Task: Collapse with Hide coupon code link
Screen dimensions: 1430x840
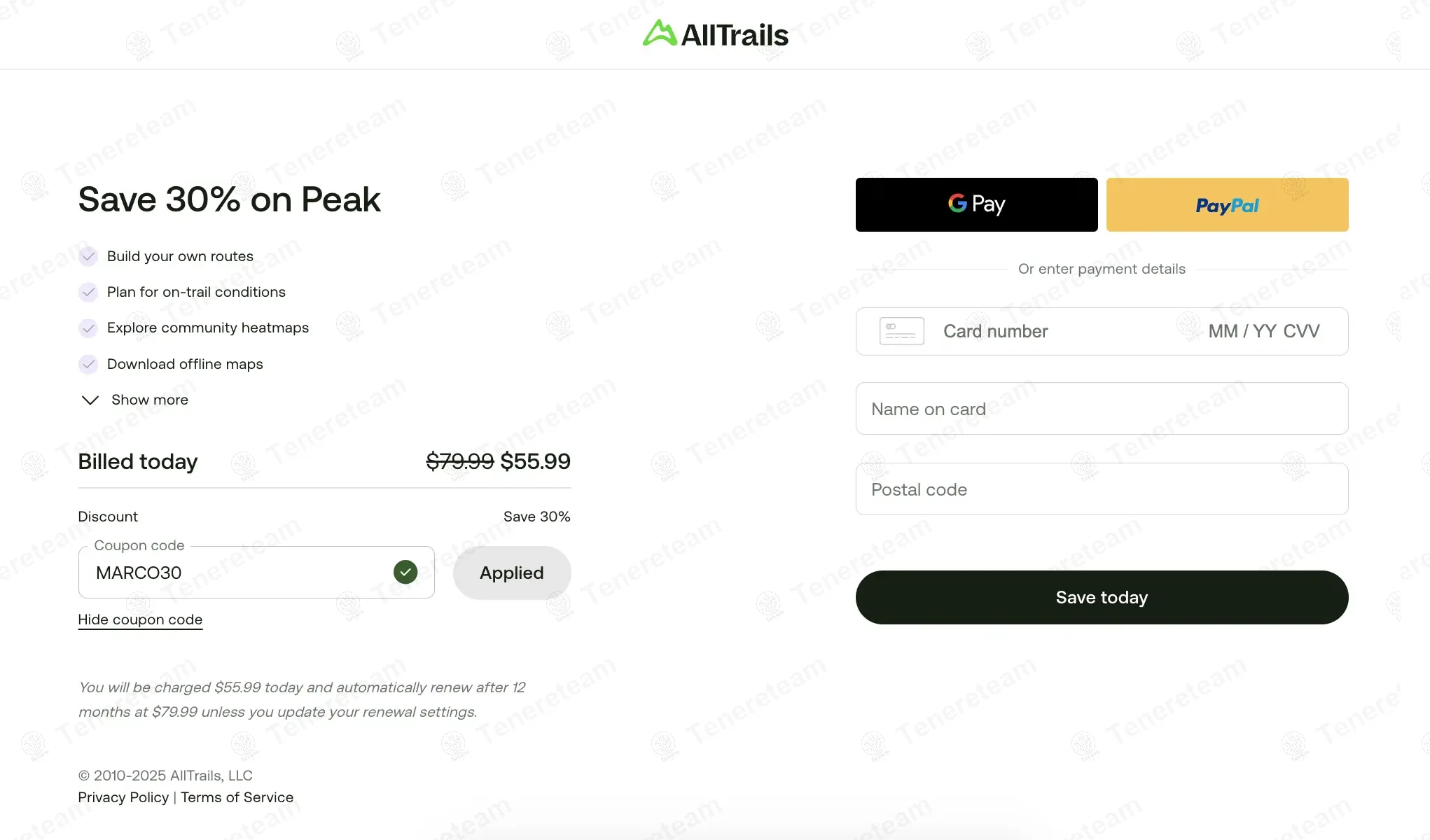Action: [140, 619]
